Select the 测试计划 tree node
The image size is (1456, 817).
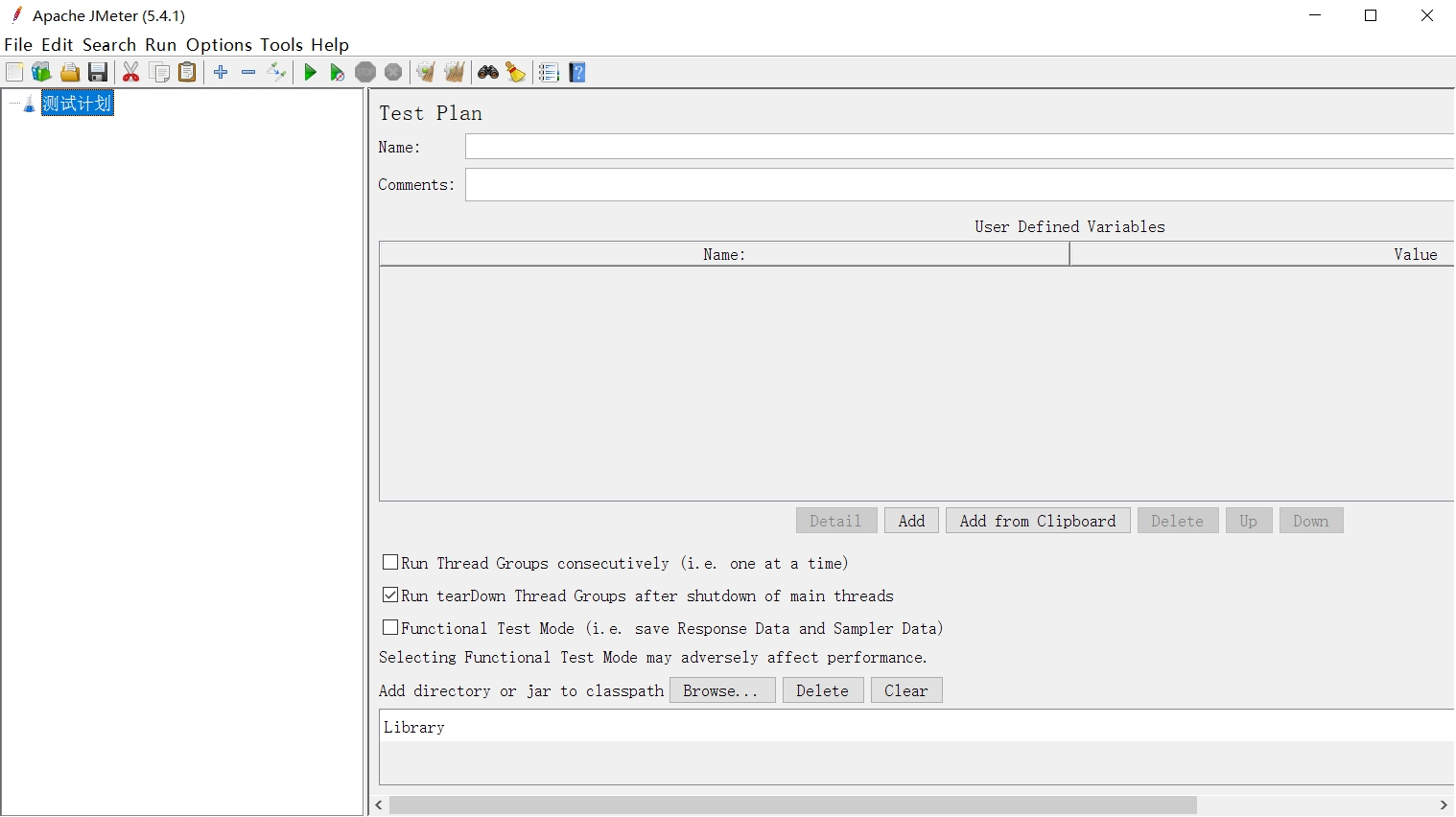coord(77,104)
